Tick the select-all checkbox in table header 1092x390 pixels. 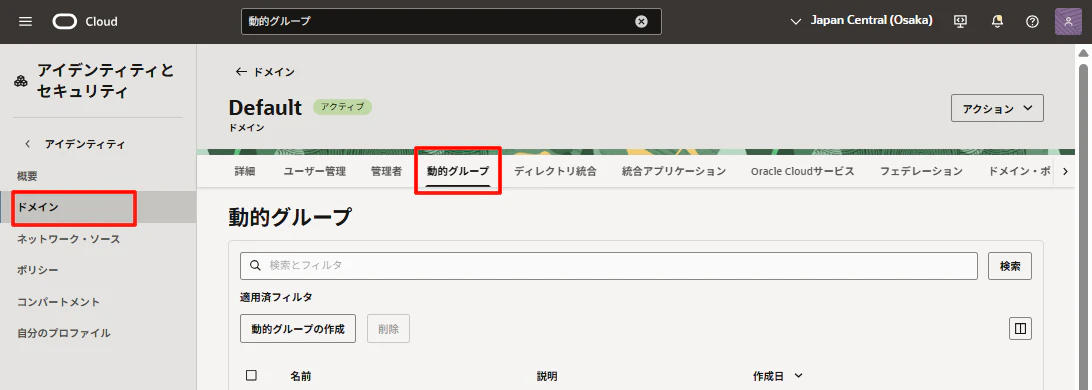(x=251, y=375)
